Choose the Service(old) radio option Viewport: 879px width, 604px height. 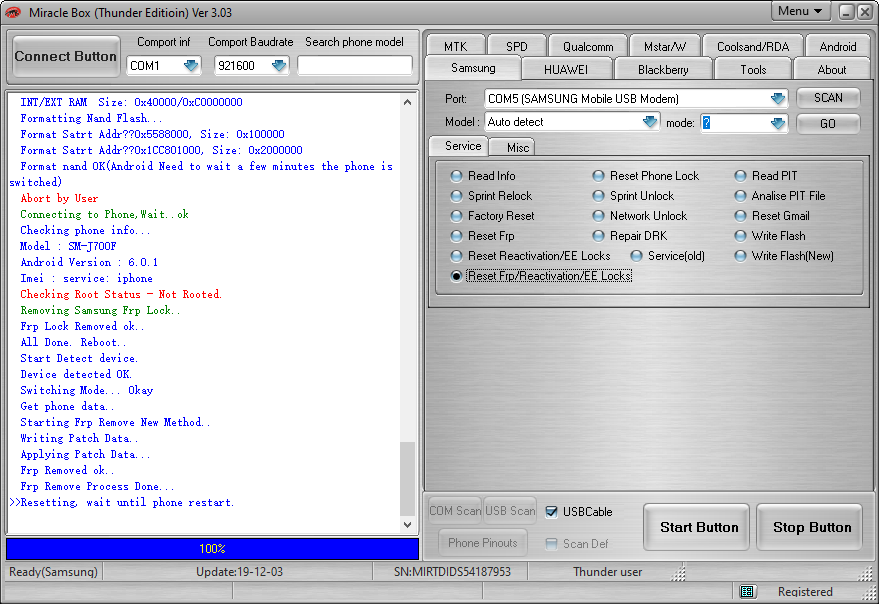[x=636, y=256]
